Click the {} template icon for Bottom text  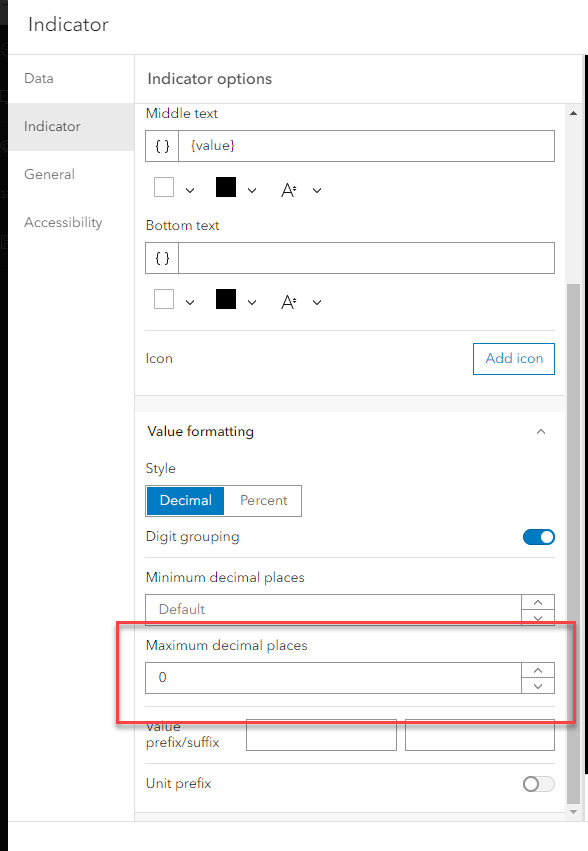click(161, 257)
